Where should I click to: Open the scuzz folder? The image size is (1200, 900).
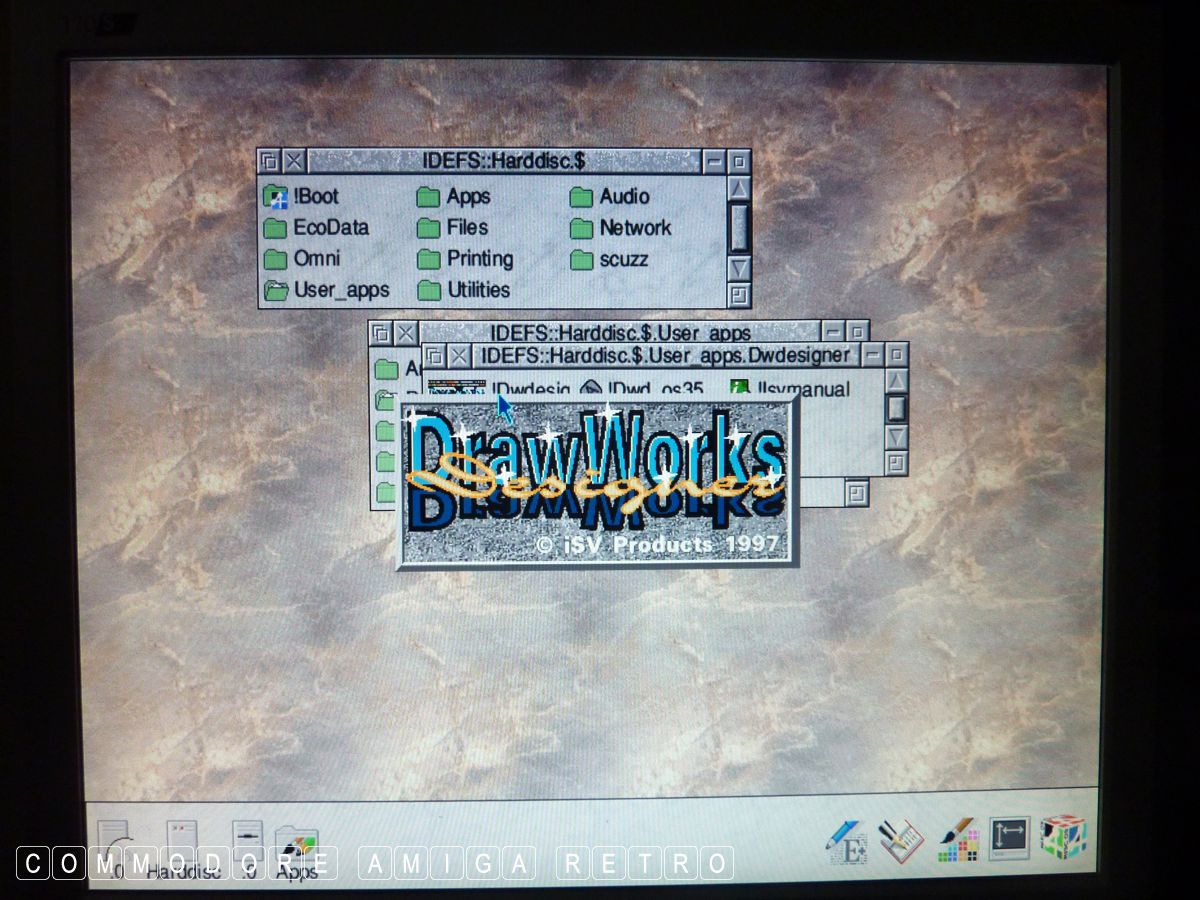pos(582,260)
